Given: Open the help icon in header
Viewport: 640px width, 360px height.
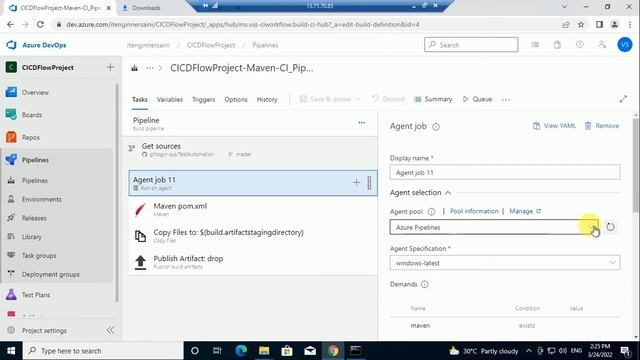Looking at the screenshot, I should tap(580, 44).
